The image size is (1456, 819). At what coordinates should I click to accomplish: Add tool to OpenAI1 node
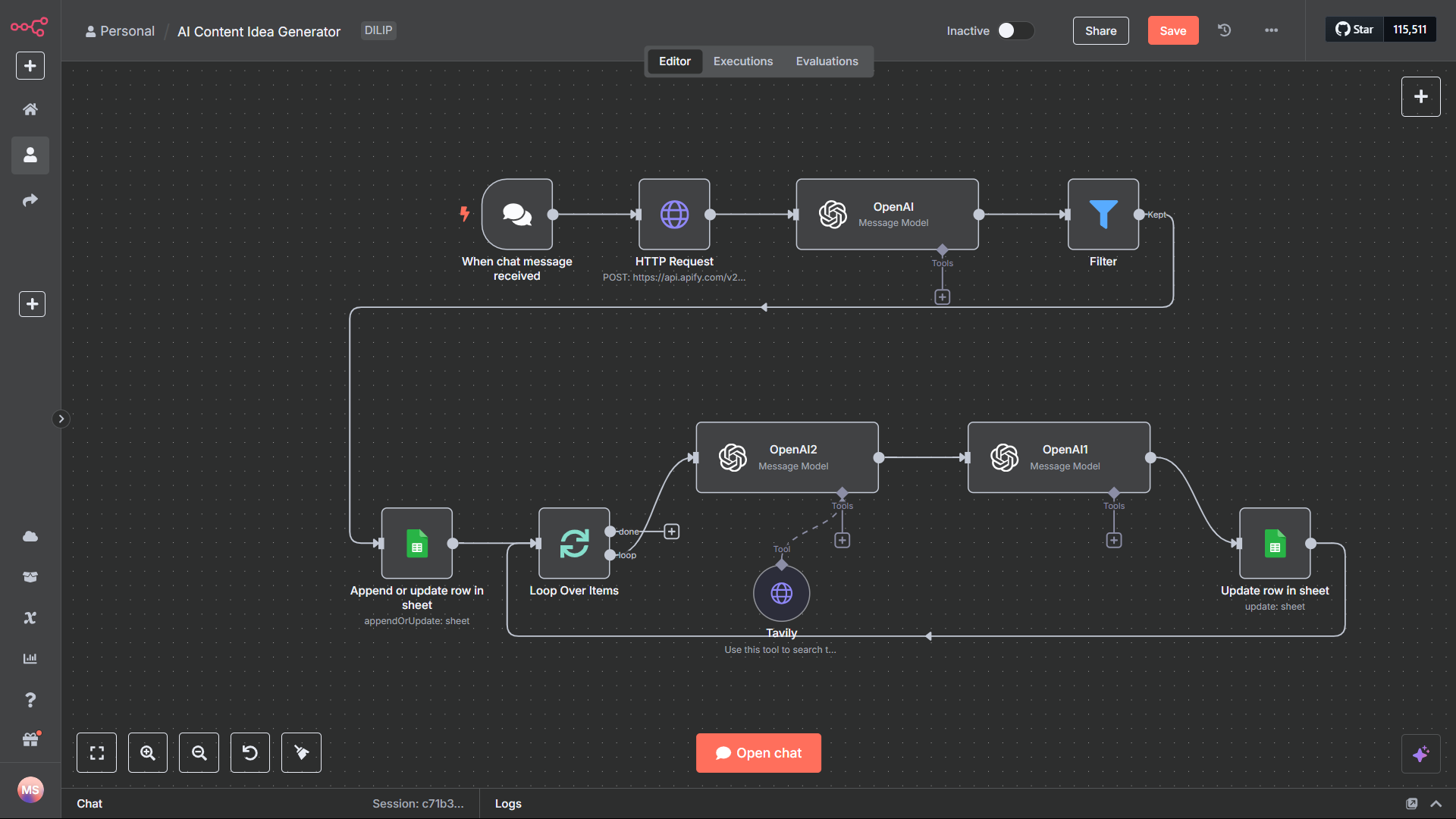click(1113, 540)
